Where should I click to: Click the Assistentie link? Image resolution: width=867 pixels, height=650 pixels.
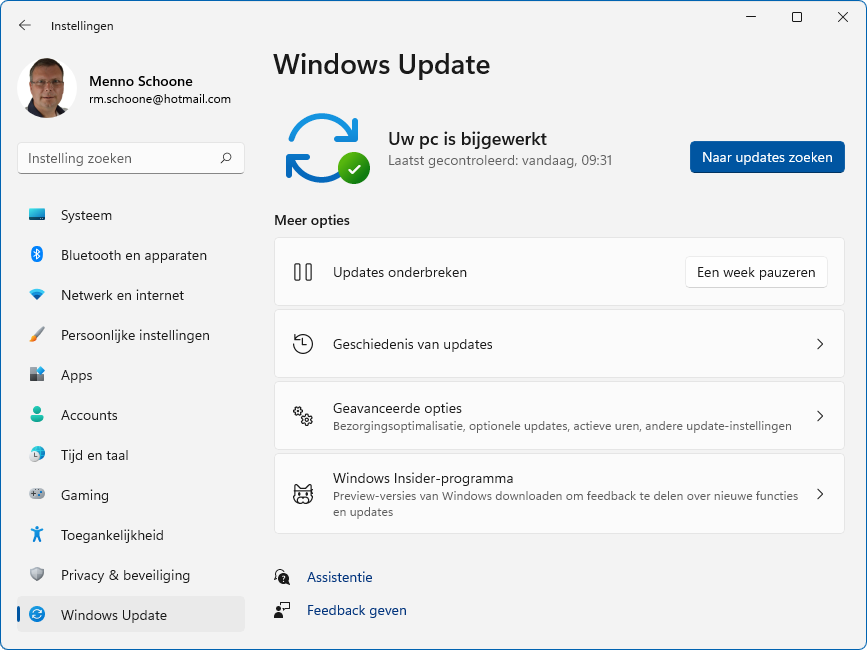coord(340,577)
